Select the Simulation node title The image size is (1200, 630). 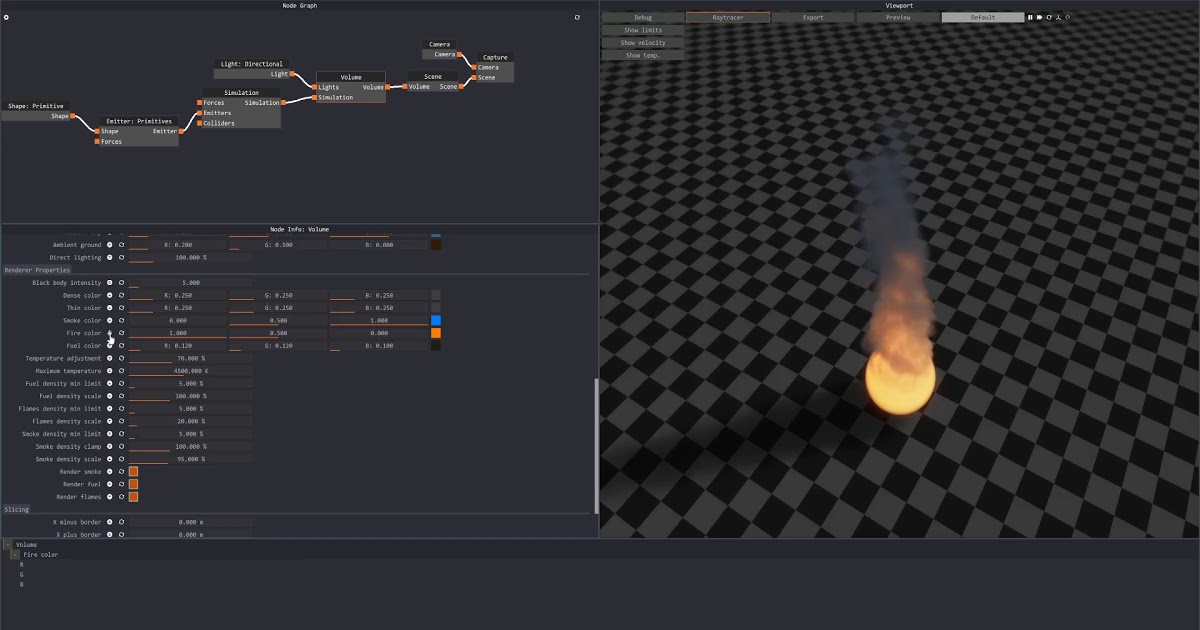coord(241,93)
